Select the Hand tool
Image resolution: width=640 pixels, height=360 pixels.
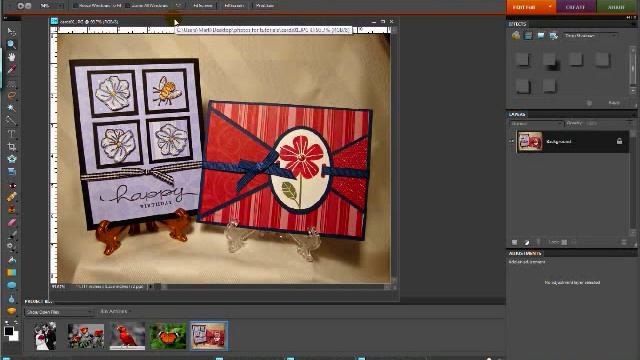pos(11,57)
